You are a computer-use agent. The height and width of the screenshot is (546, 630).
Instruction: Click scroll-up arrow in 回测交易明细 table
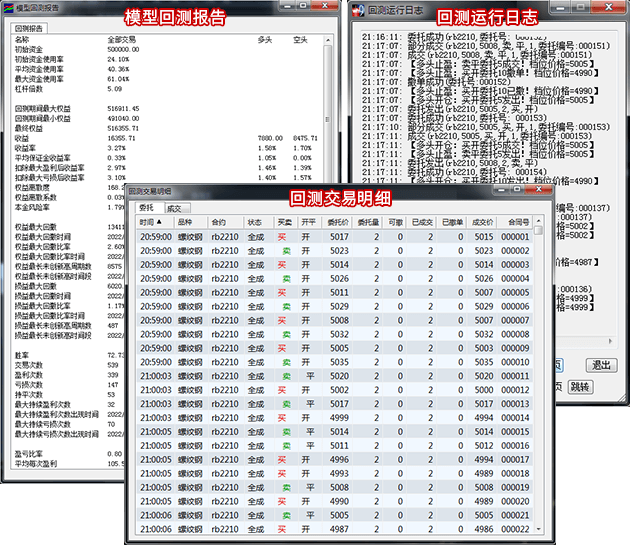538,221
